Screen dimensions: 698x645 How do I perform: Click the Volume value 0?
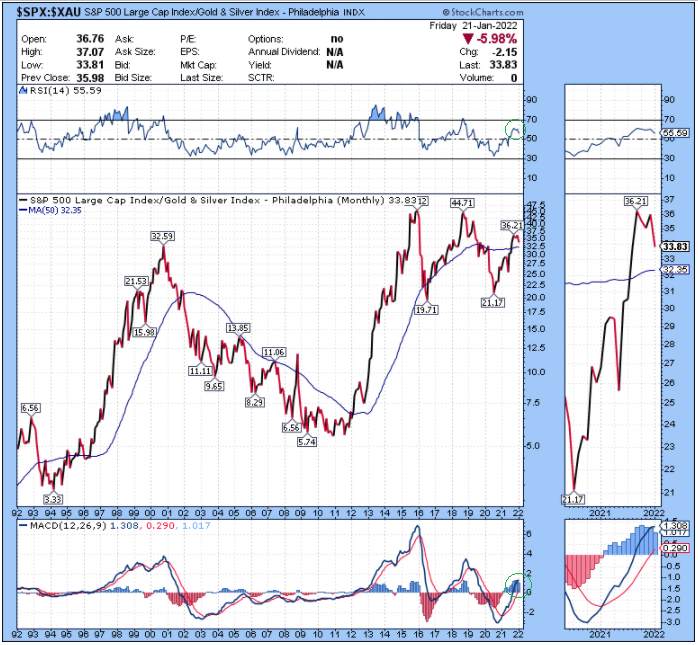click(x=514, y=78)
